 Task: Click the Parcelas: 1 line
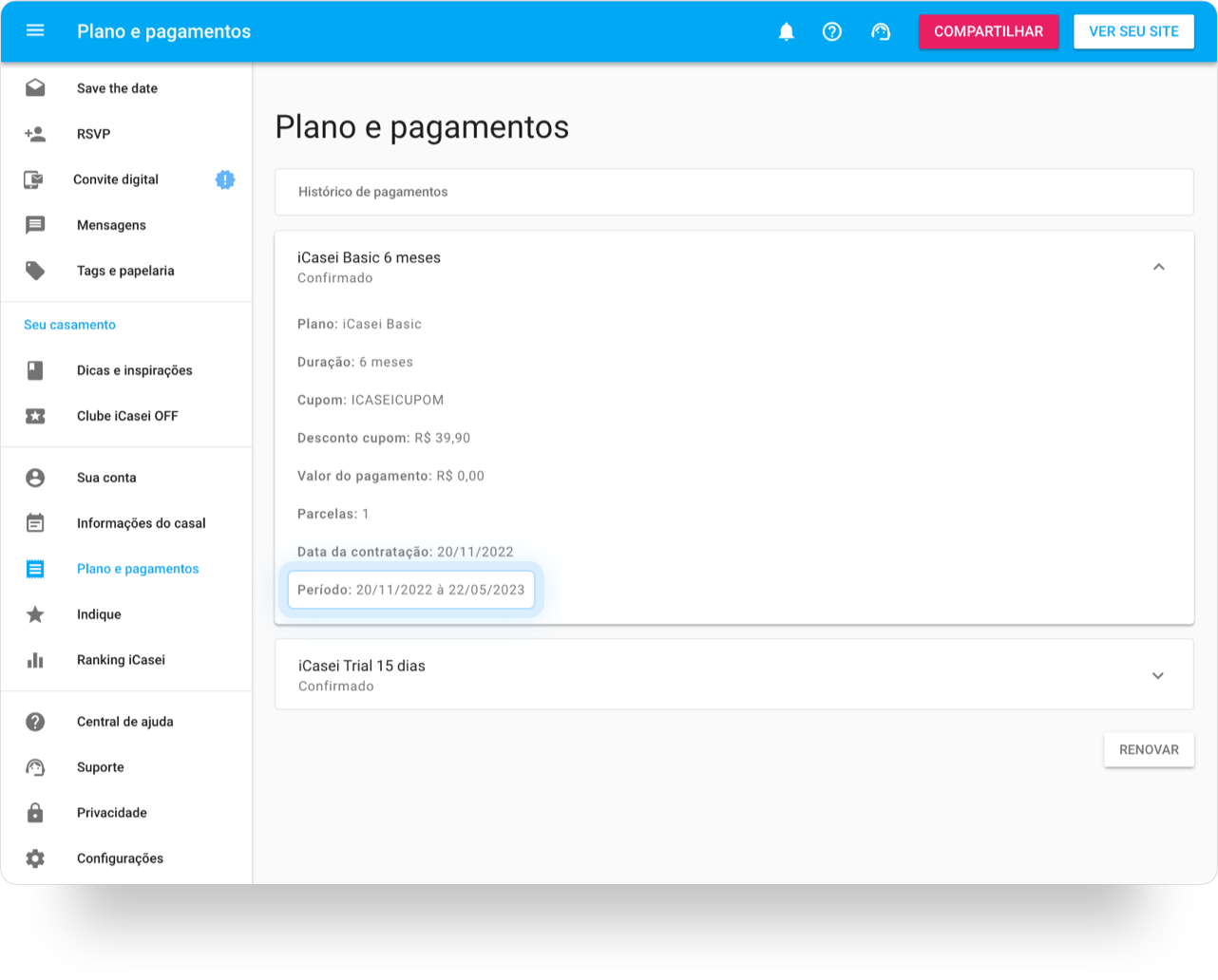pyautogui.click(x=333, y=514)
